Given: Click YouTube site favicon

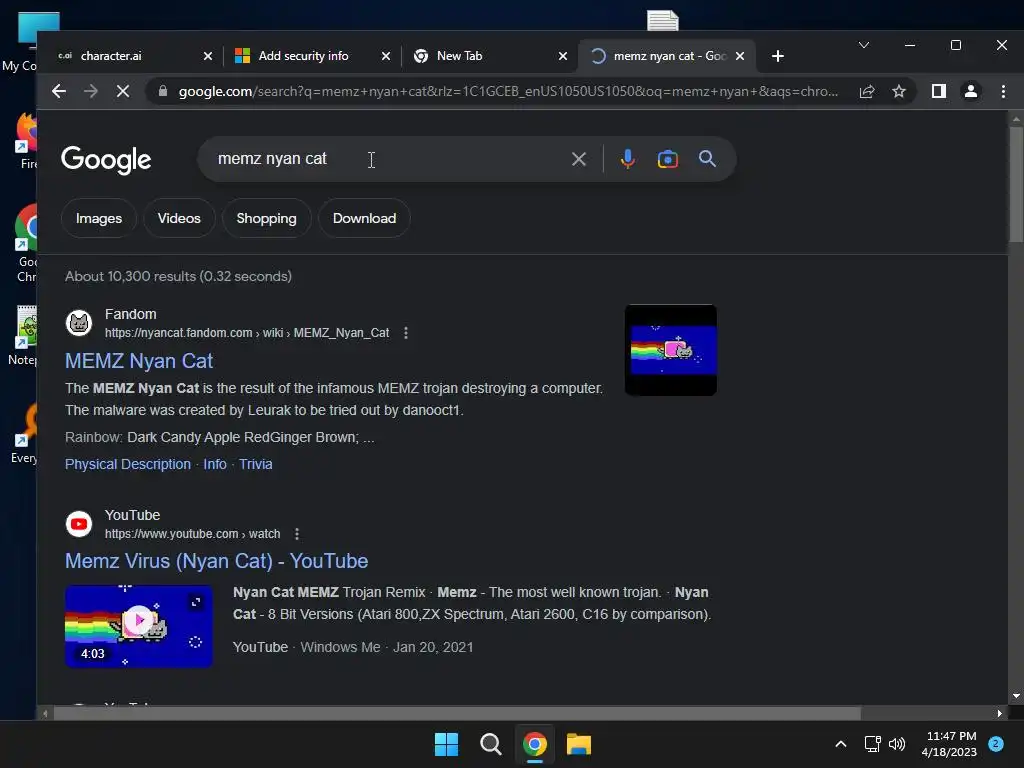Looking at the screenshot, I should [79, 524].
